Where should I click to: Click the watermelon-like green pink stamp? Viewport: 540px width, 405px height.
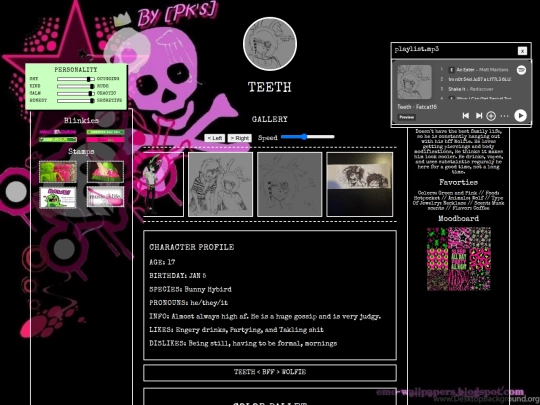[105, 172]
